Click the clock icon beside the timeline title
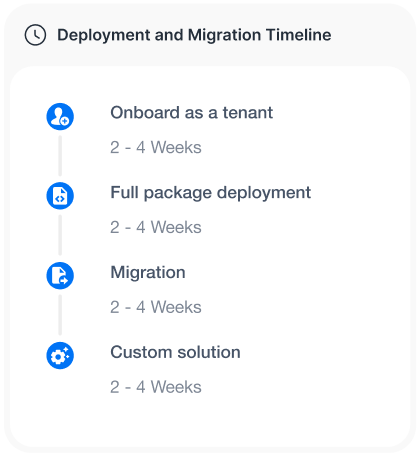420x456 pixels. point(35,35)
